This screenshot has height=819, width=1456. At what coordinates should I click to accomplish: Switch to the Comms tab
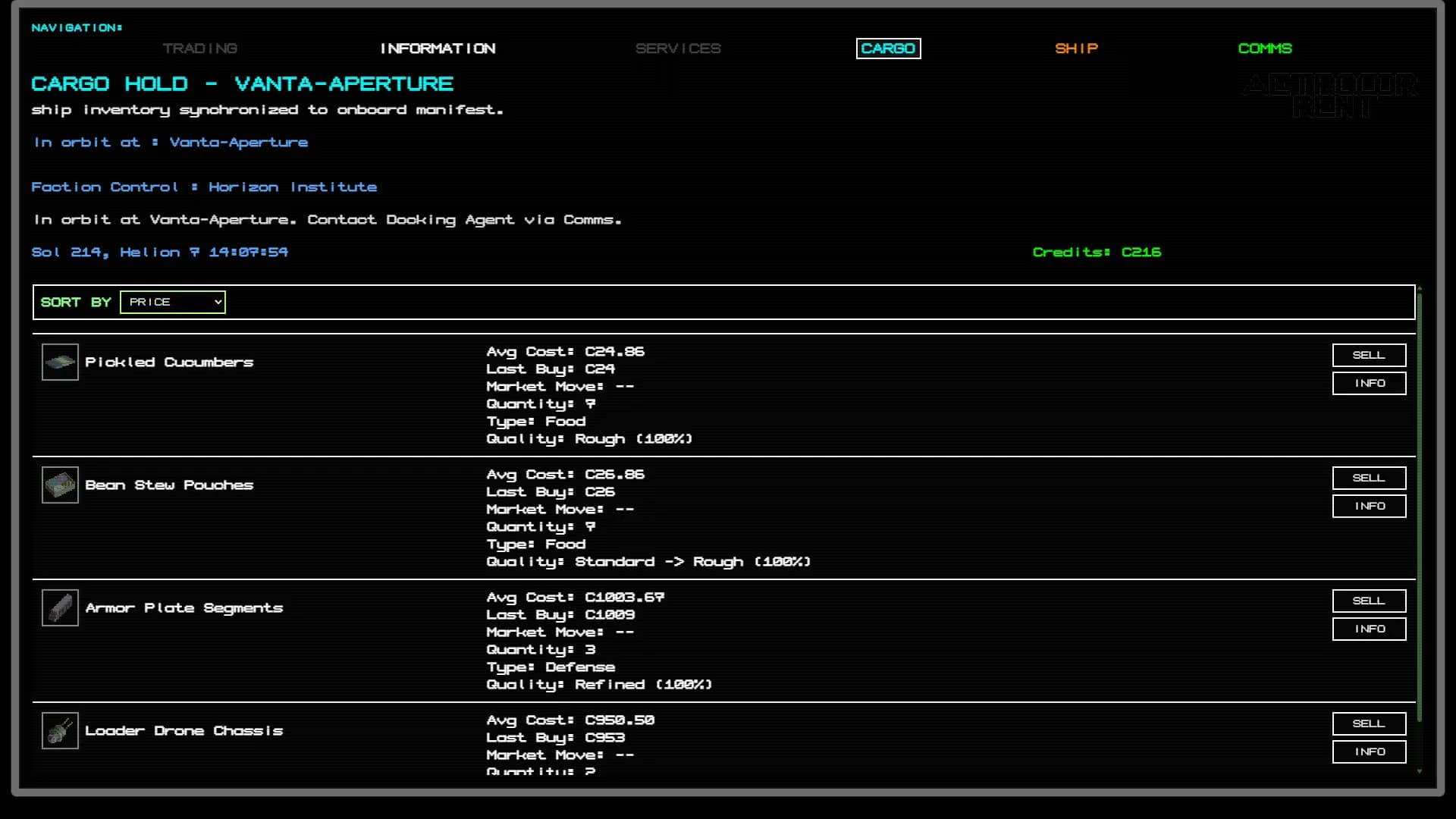click(1264, 49)
